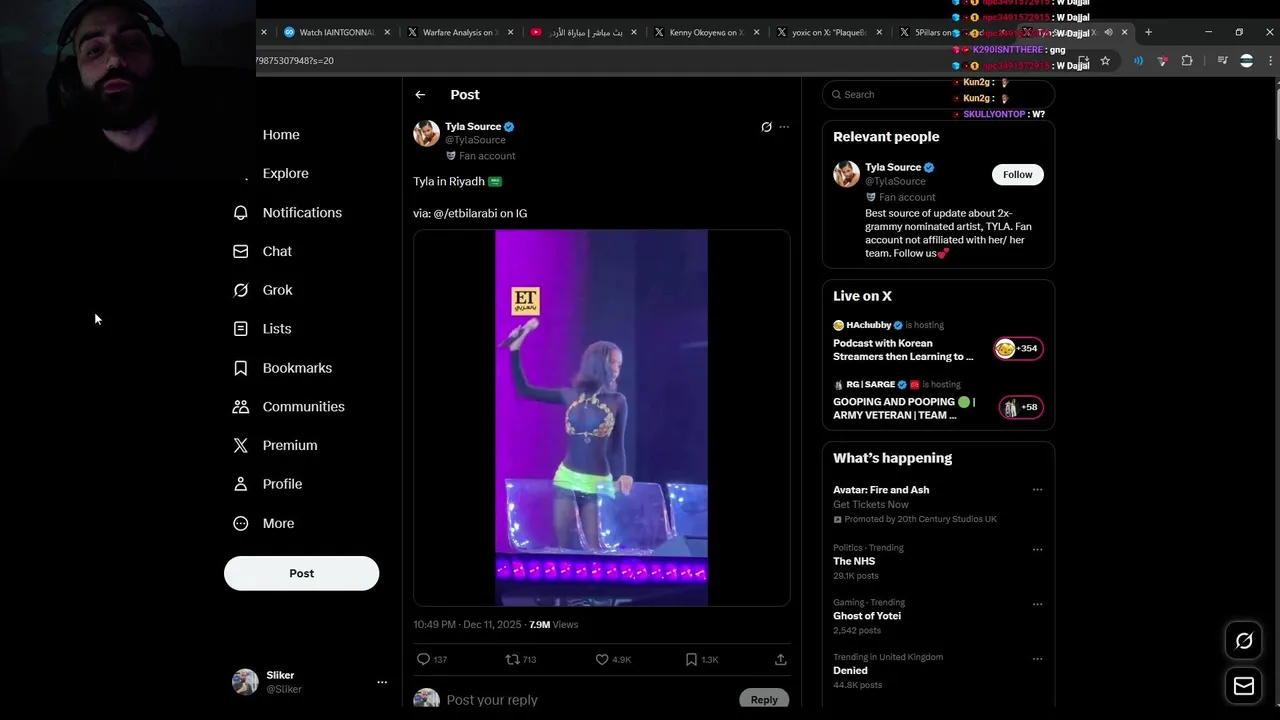Go back with the Post arrow
The width and height of the screenshot is (1280, 720).
click(420, 95)
